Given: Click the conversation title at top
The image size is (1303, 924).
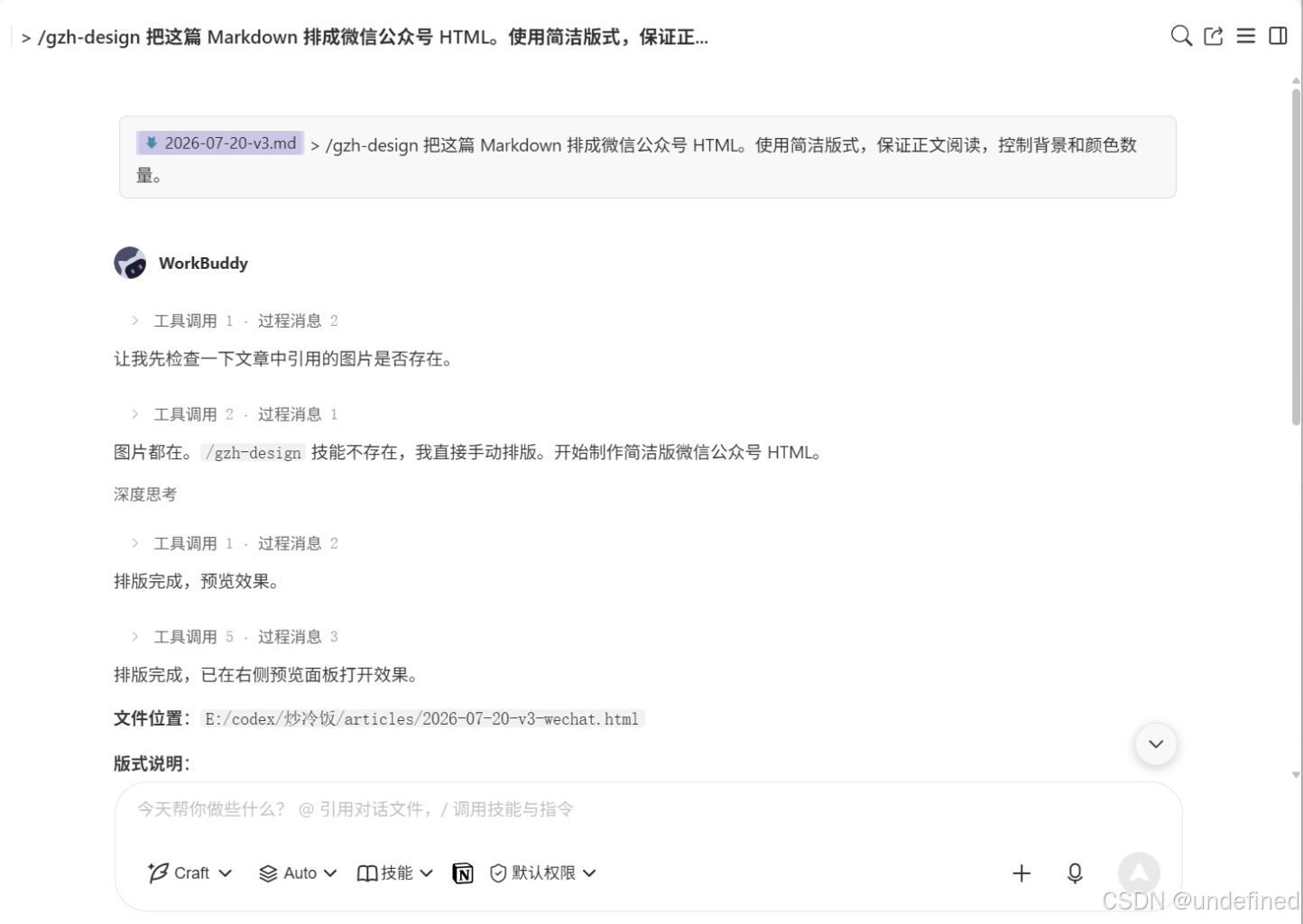Looking at the screenshot, I should [365, 37].
